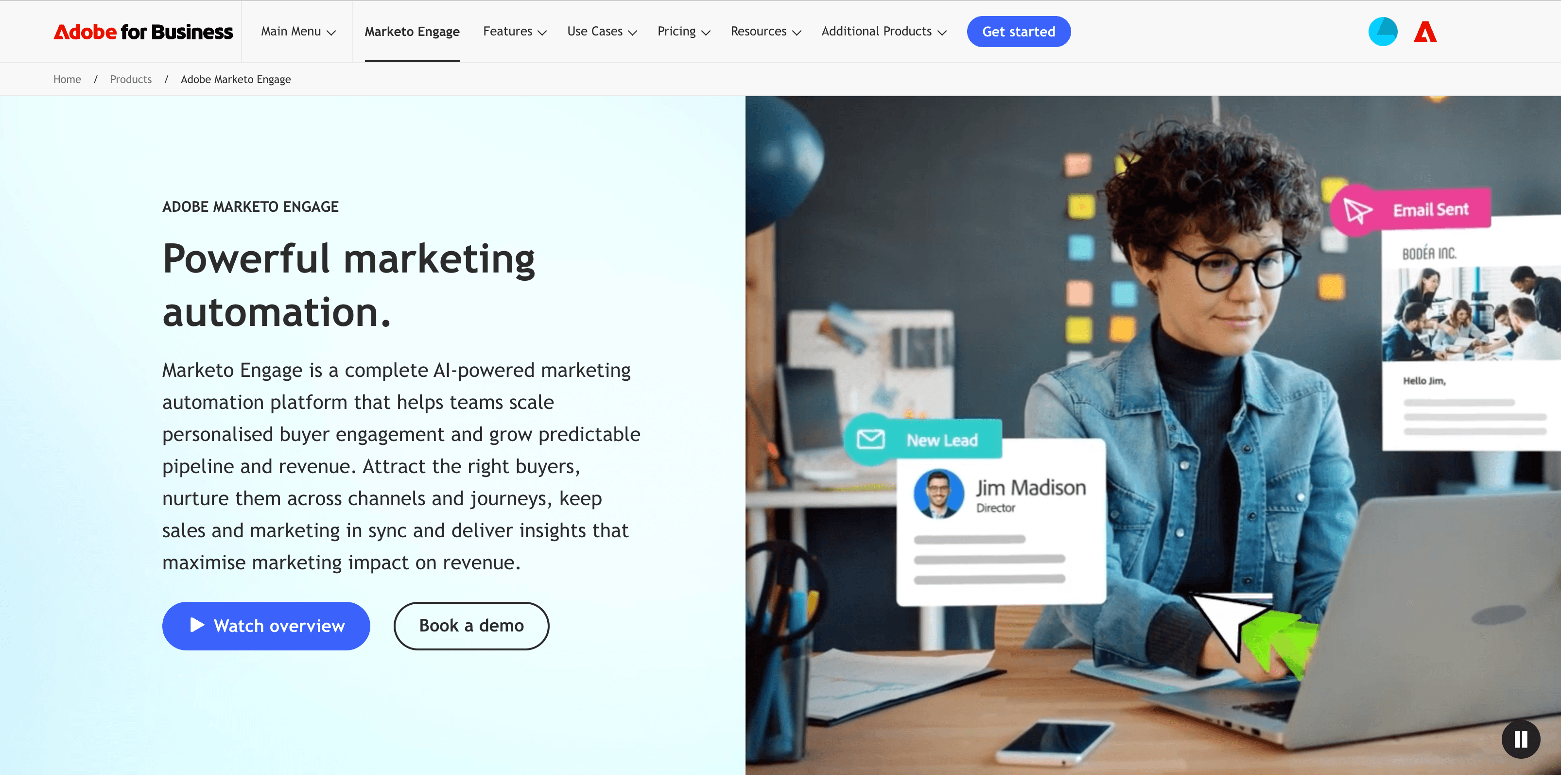Expand the Features dropdown
The height and width of the screenshot is (784, 1561).
[x=514, y=32]
